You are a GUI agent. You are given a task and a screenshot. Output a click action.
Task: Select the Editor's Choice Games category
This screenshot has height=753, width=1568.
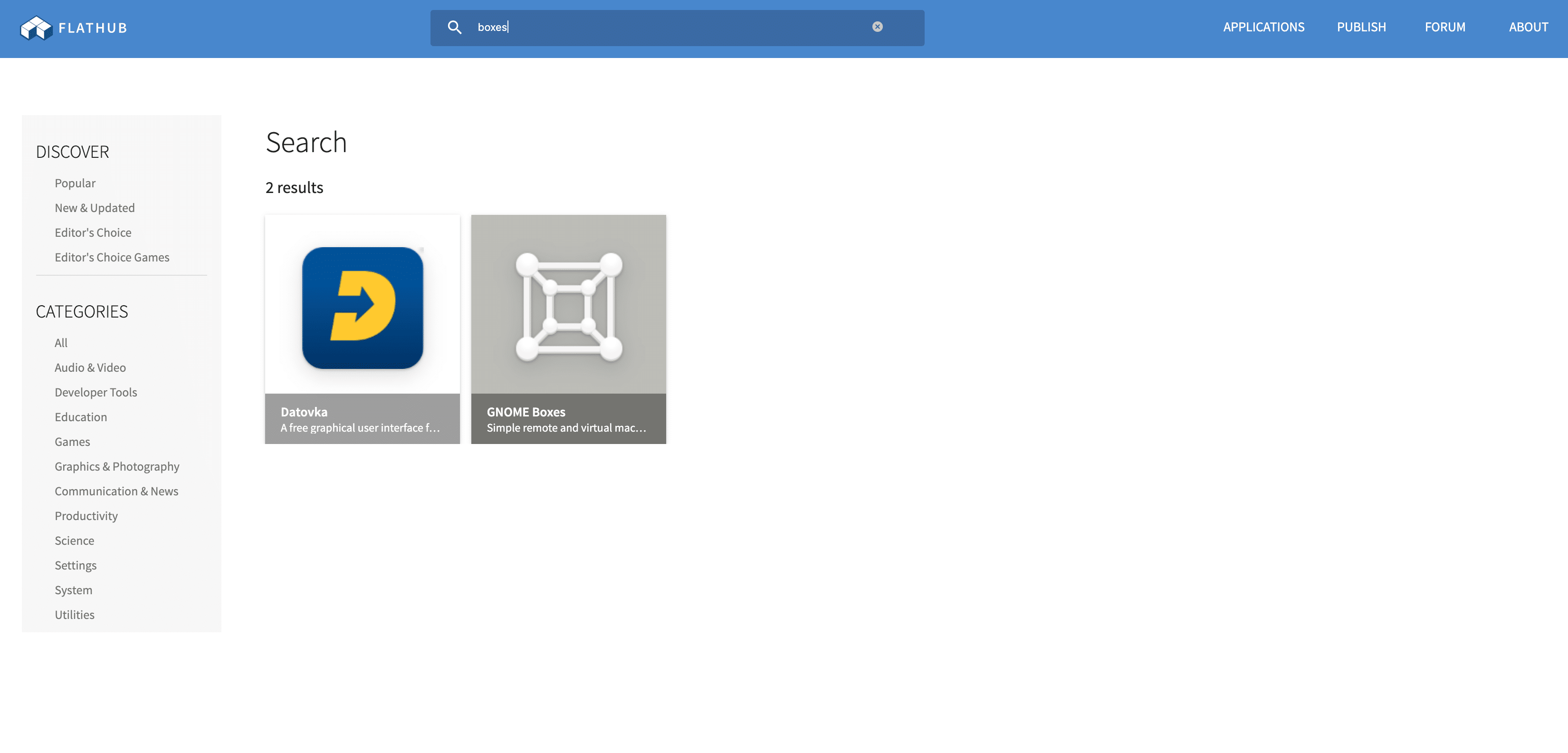coord(112,257)
